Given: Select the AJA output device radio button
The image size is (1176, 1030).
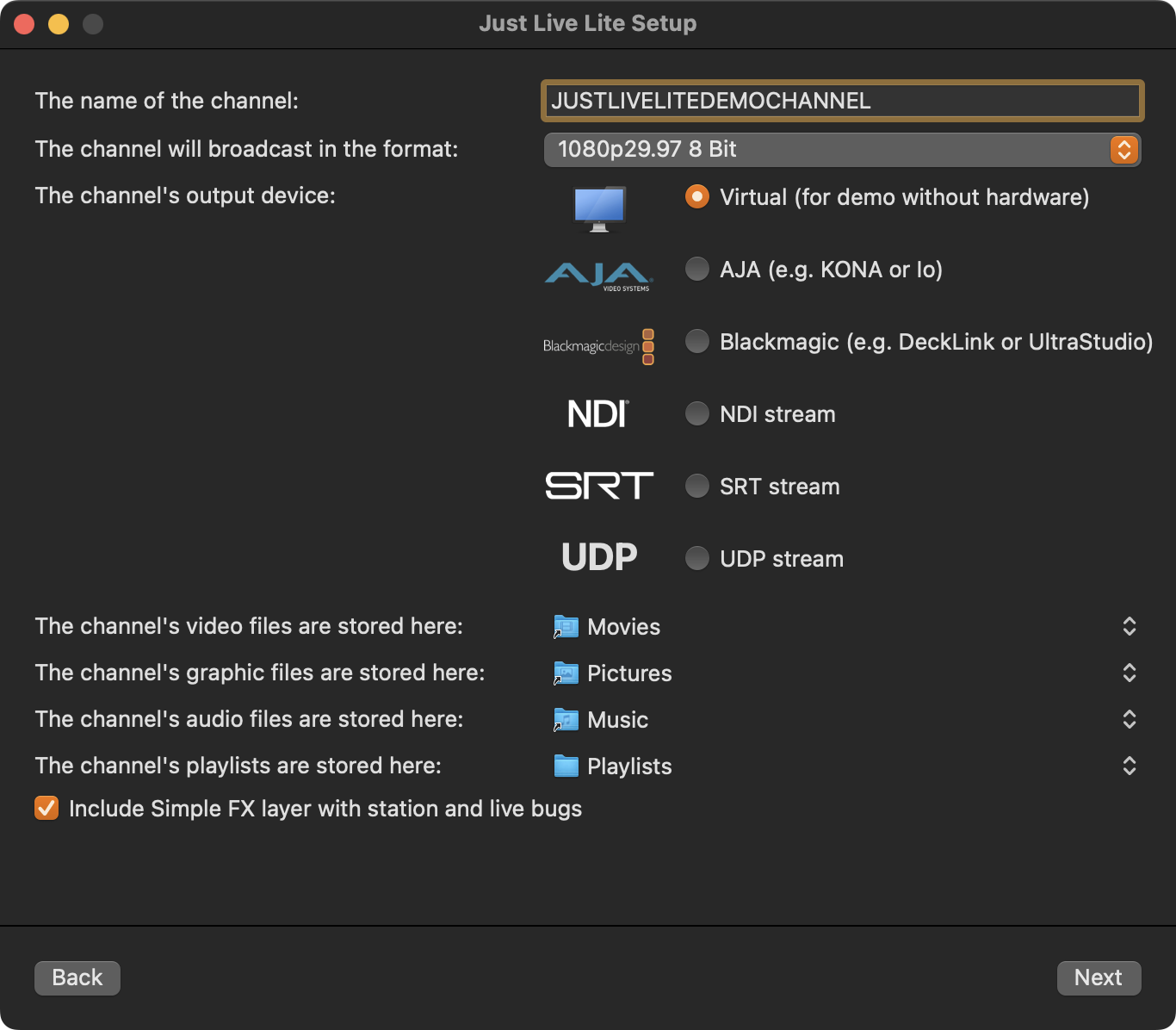Looking at the screenshot, I should 697,269.
